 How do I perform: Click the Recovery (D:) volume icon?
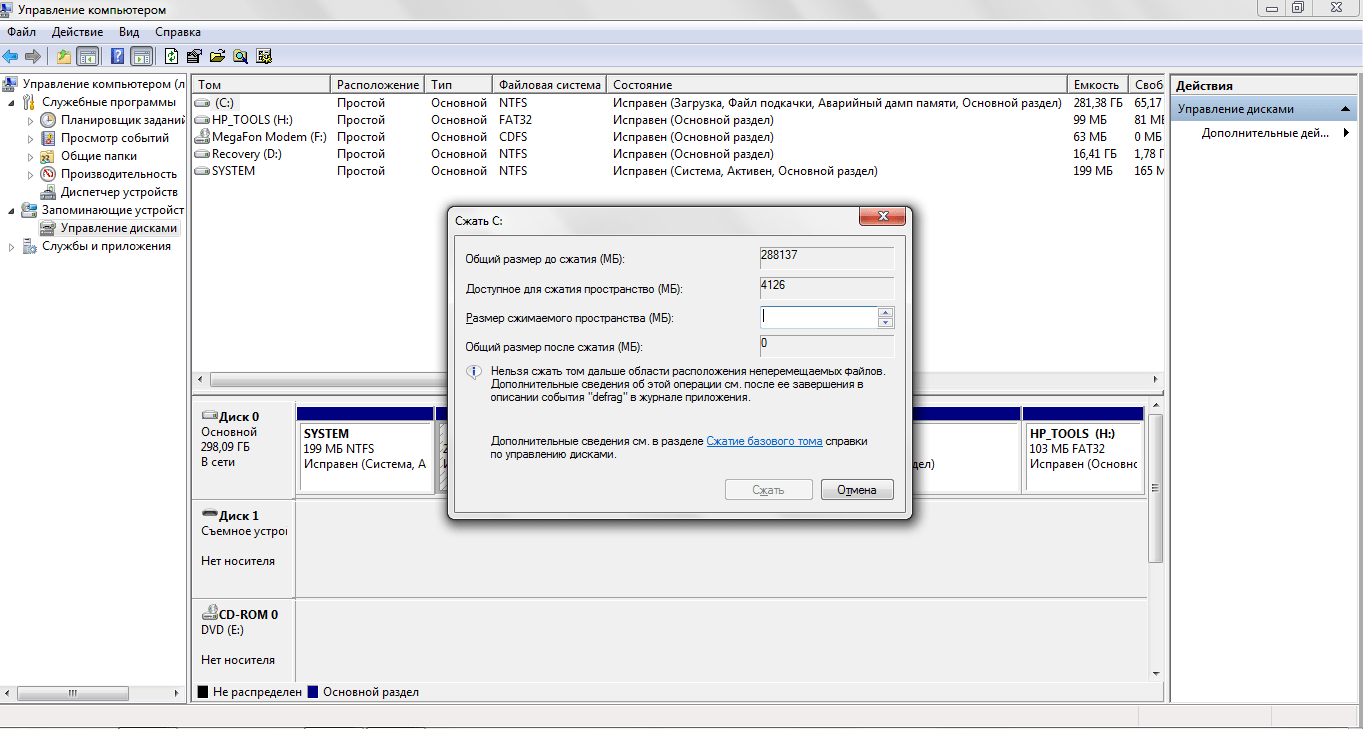point(202,155)
